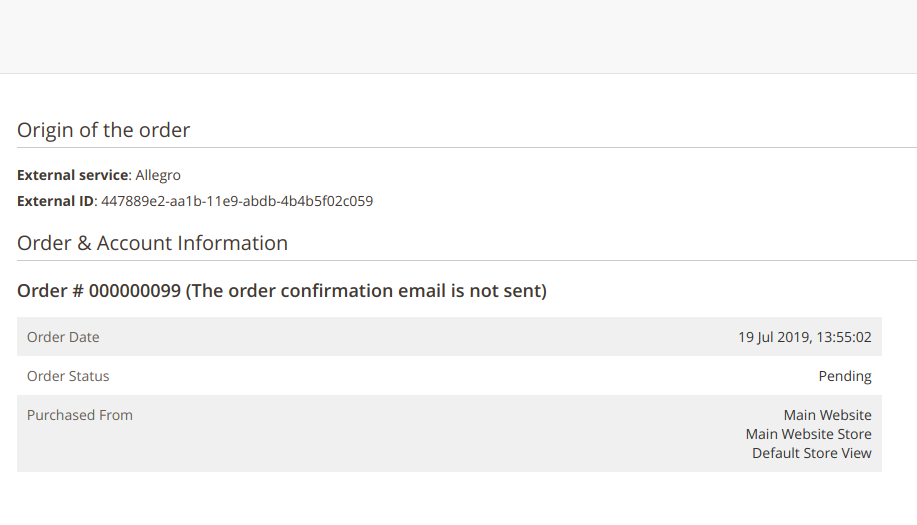Click the "Purchased From" label
The height and width of the screenshot is (525, 917).
point(80,415)
